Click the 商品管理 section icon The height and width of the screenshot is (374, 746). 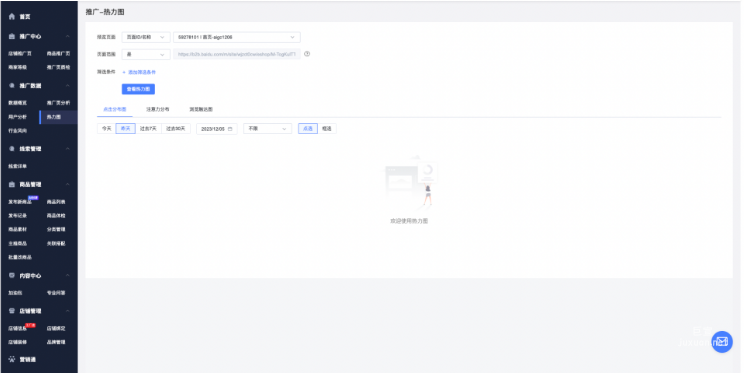[x=12, y=184]
